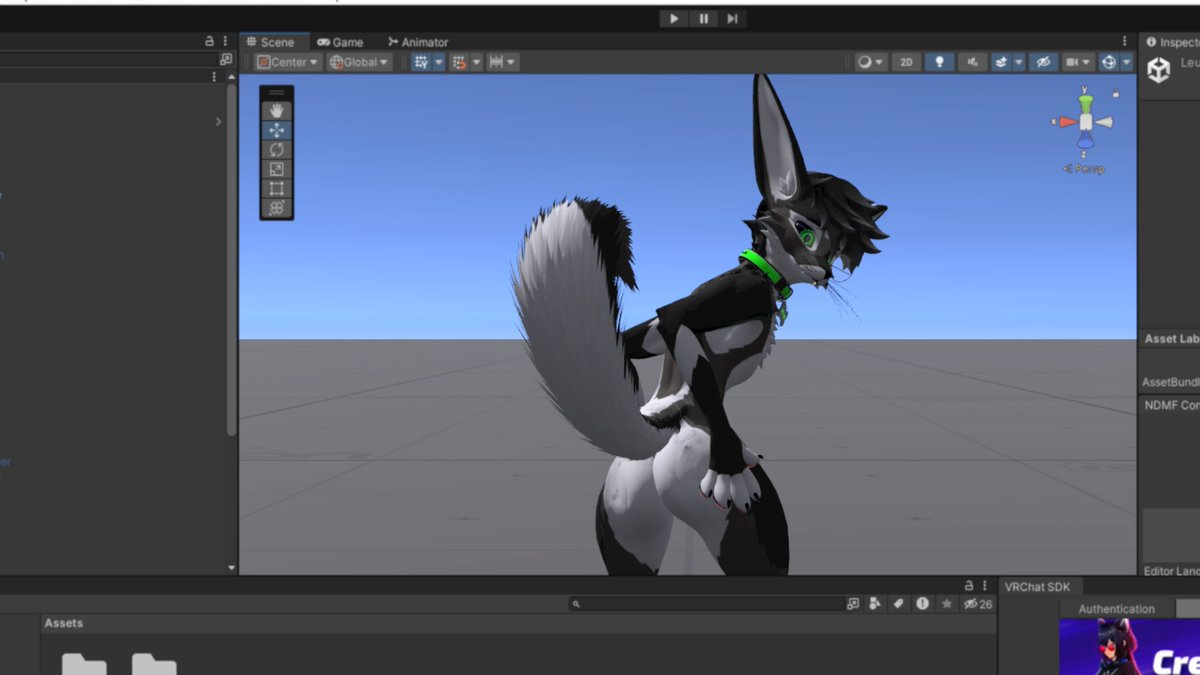
Task: Toggle hidden objects scene visibility eye
Action: point(1043,62)
